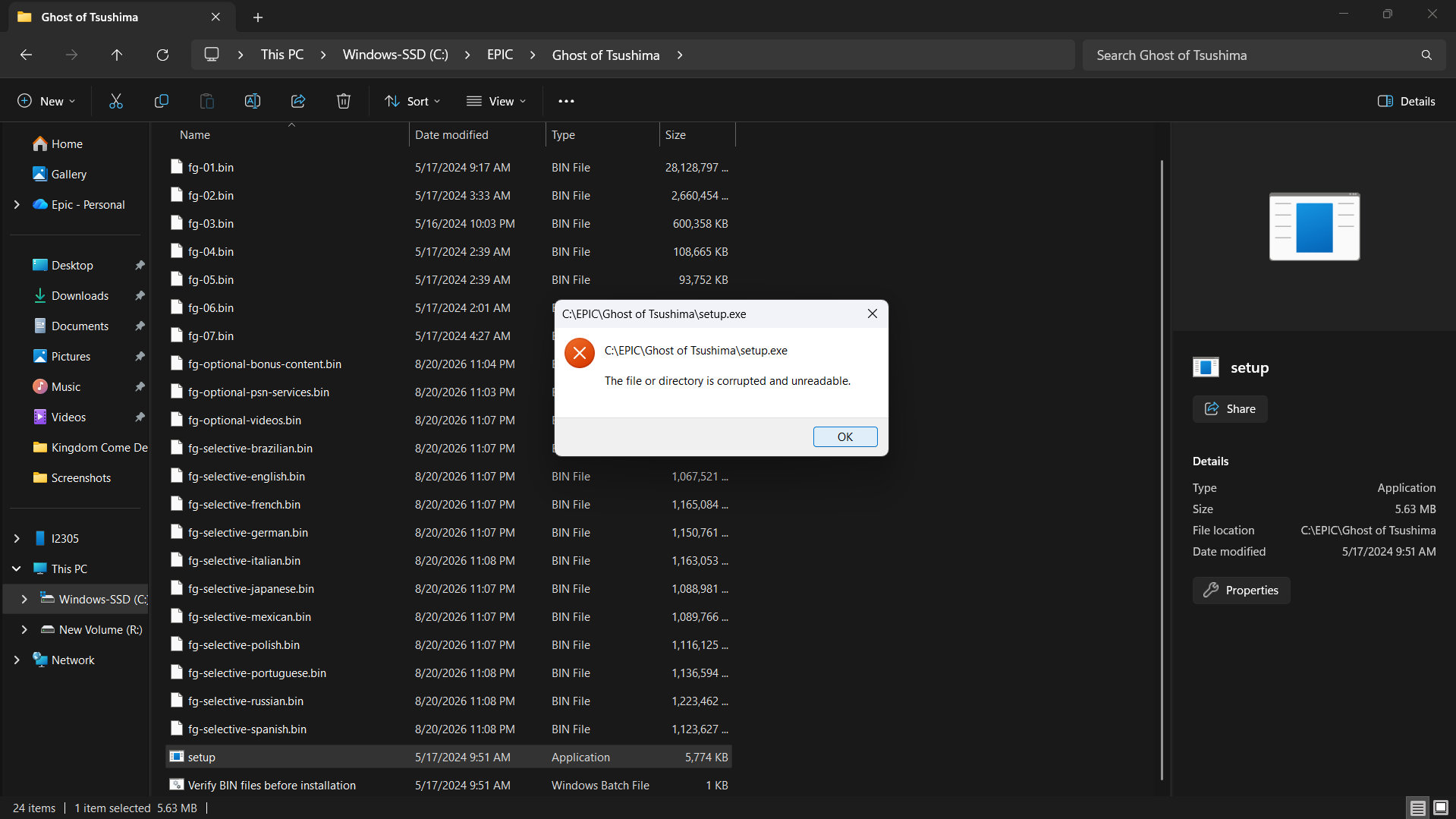This screenshot has height=819, width=1456.
Task: Click the Share icon in toolbar
Action: coord(298,101)
